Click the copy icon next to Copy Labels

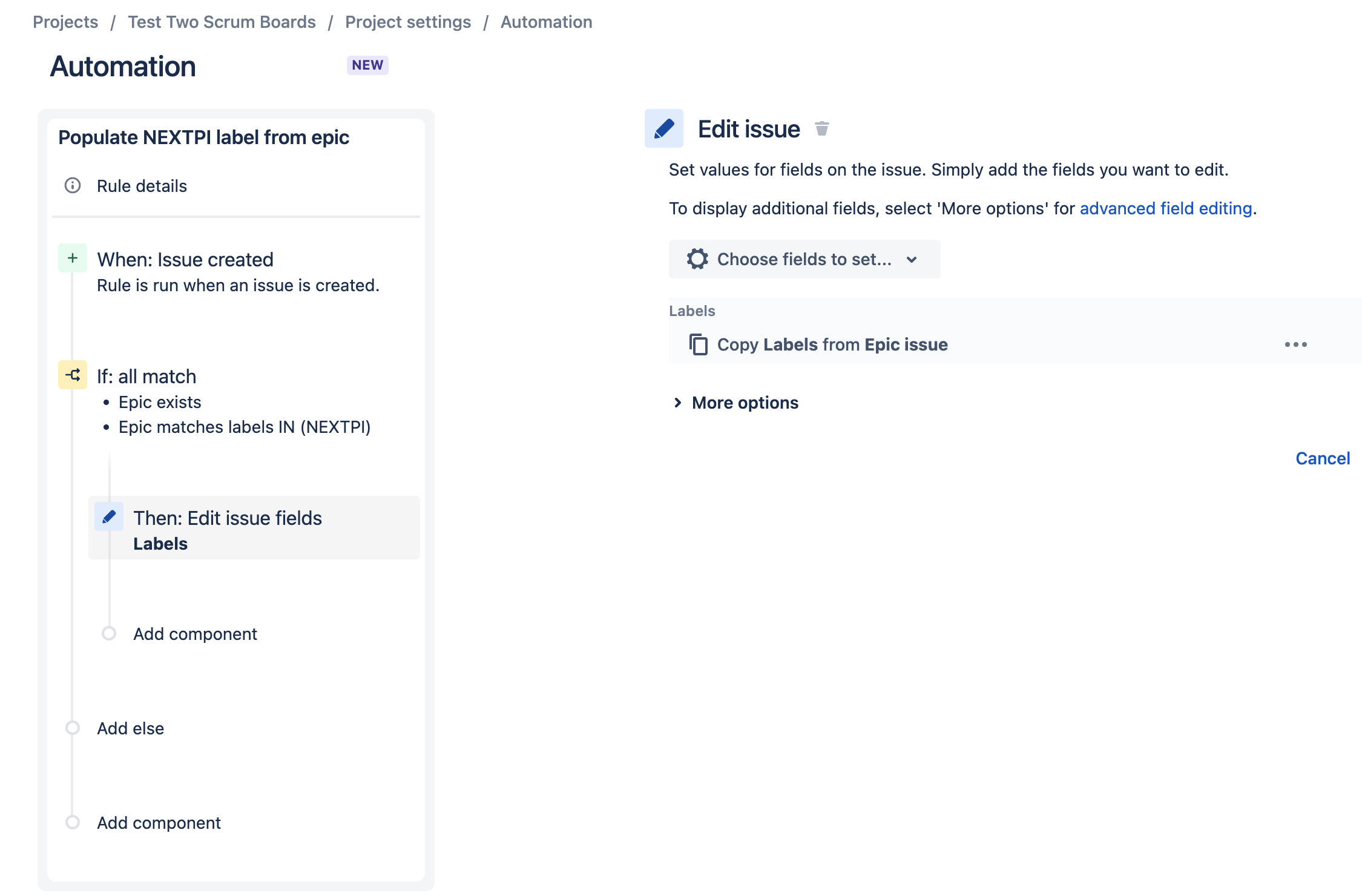point(699,344)
